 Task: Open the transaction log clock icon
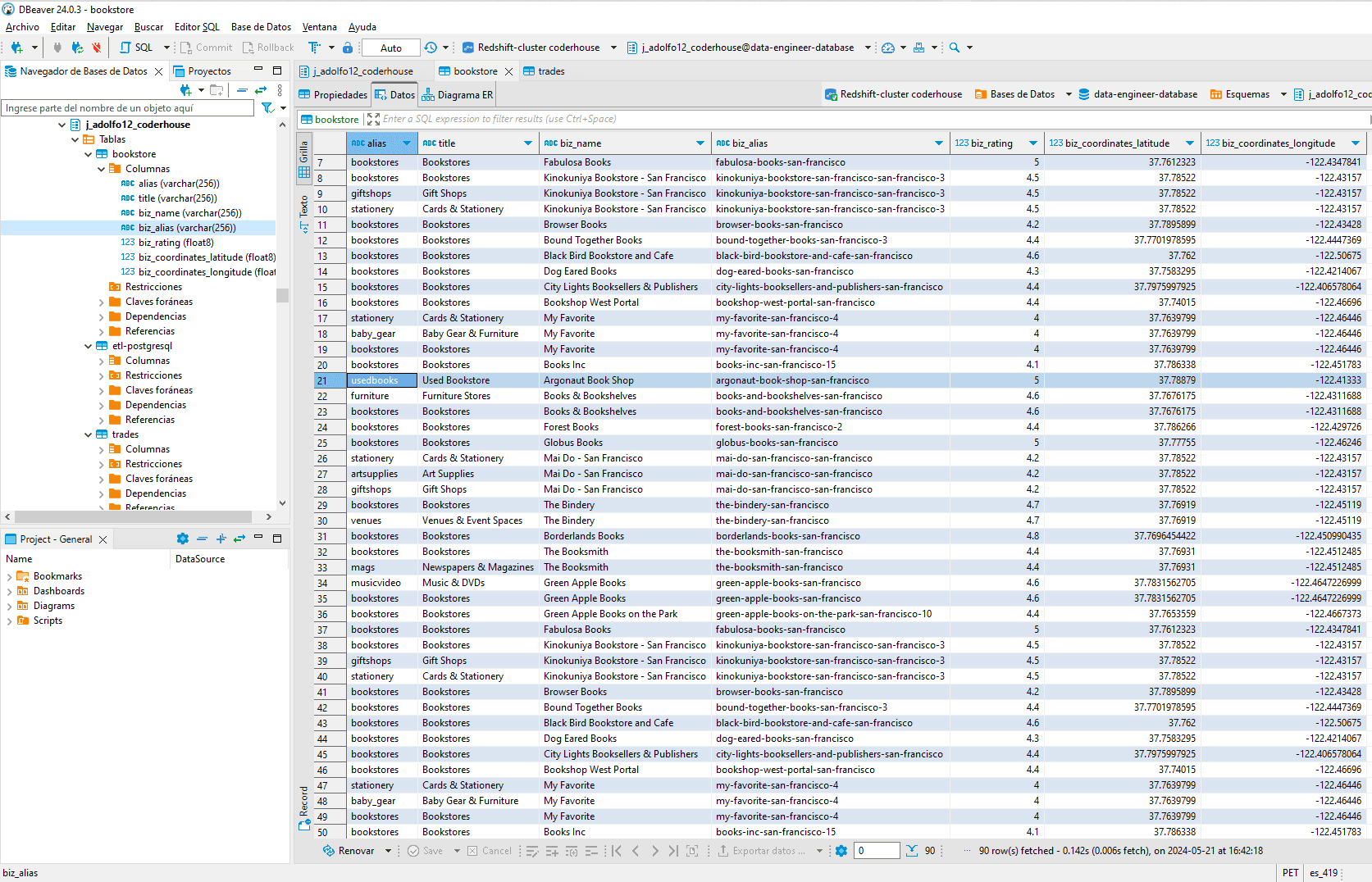pyautogui.click(x=431, y=48)
